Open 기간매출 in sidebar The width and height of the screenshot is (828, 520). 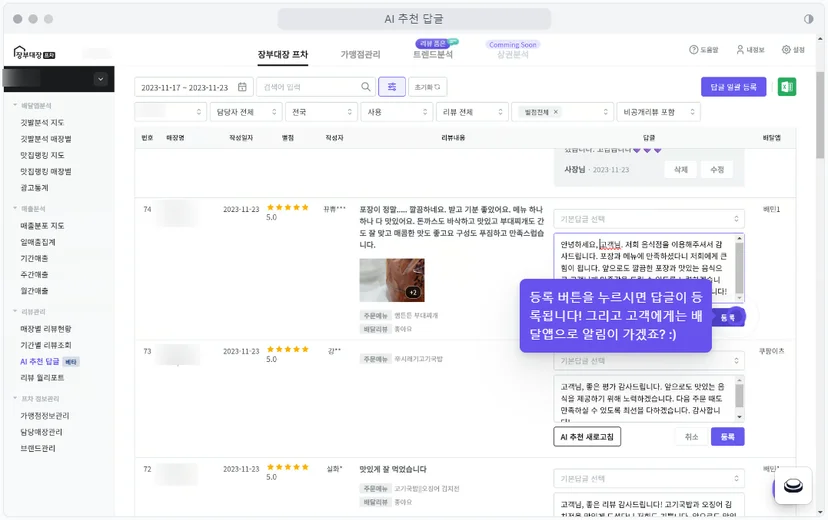[34, 258]
